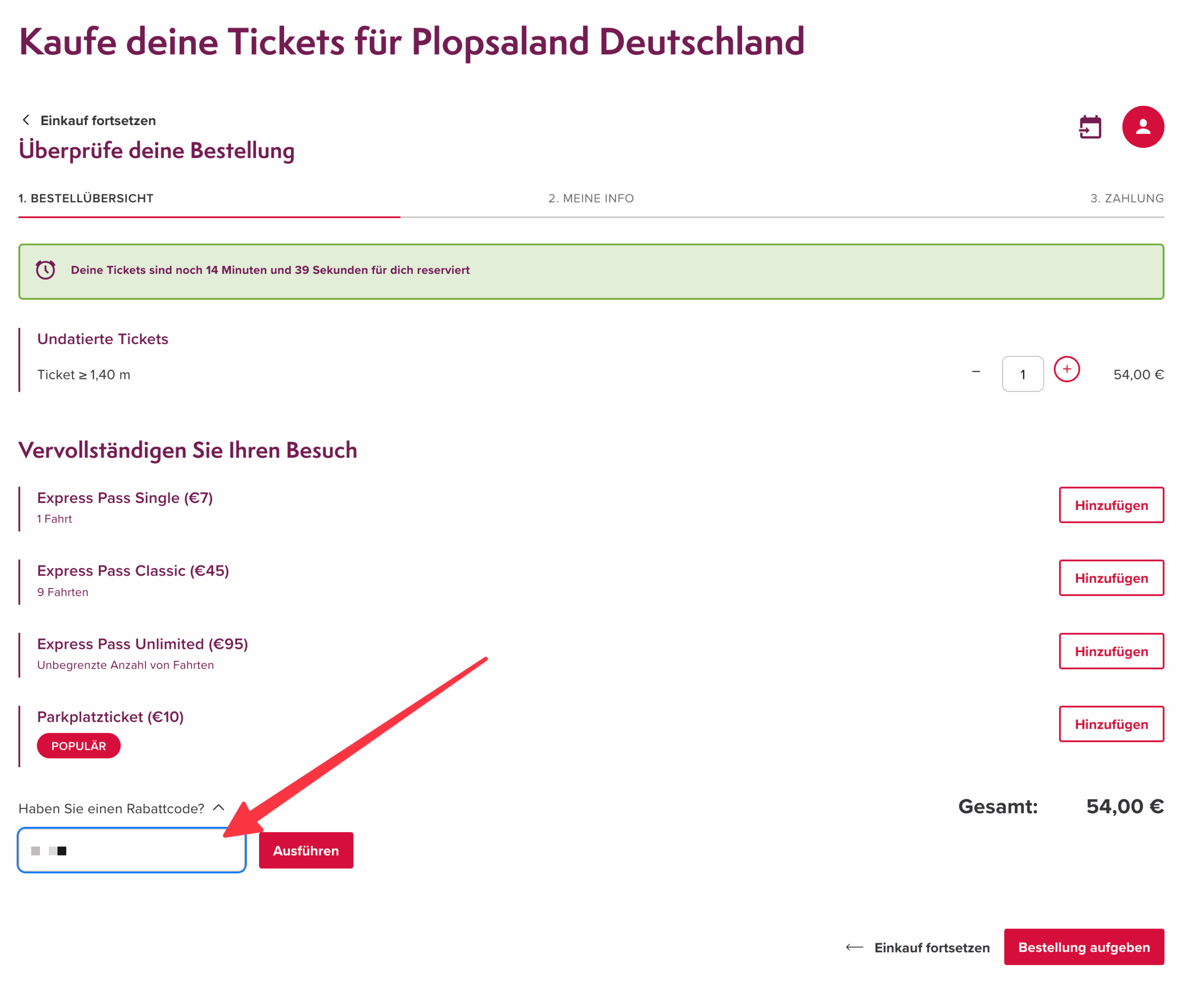Switch to the Bestellübersicht step

click(x=86, y=198)
